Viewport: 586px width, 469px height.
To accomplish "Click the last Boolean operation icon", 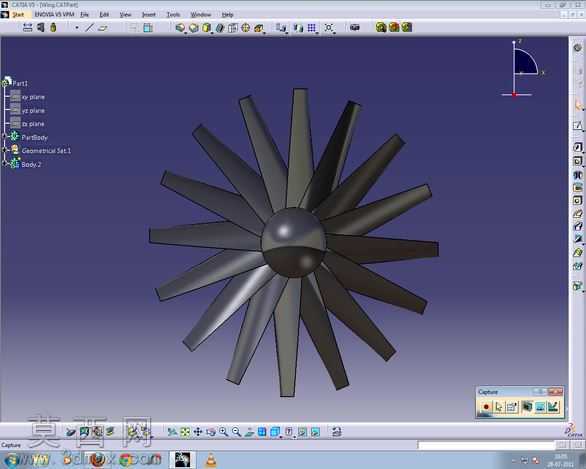I will 407,27.
